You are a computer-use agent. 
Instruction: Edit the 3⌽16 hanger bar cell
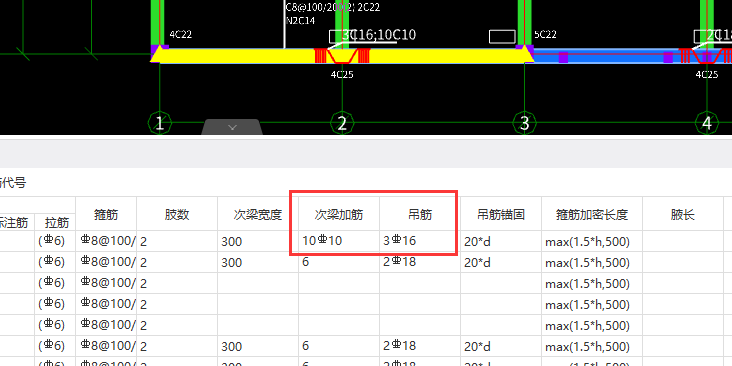coord(420,241)
